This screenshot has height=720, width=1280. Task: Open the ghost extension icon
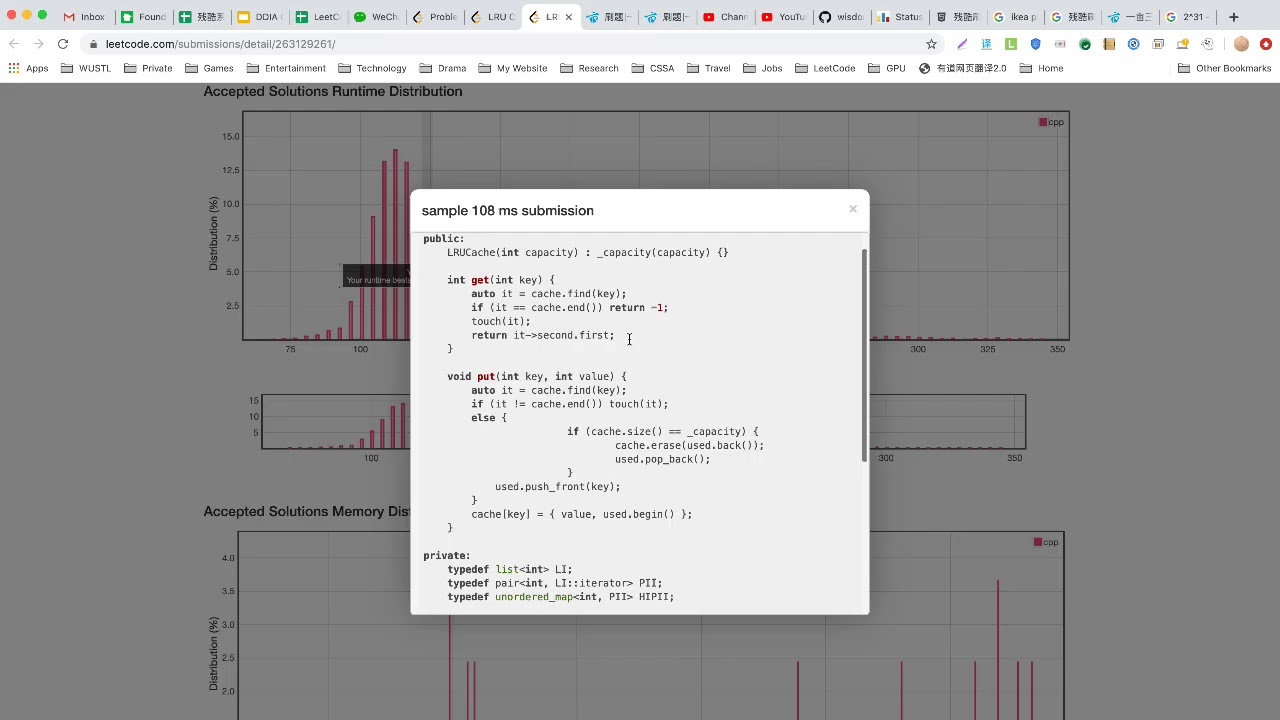pyautogui.click(x=1208, y=44)
